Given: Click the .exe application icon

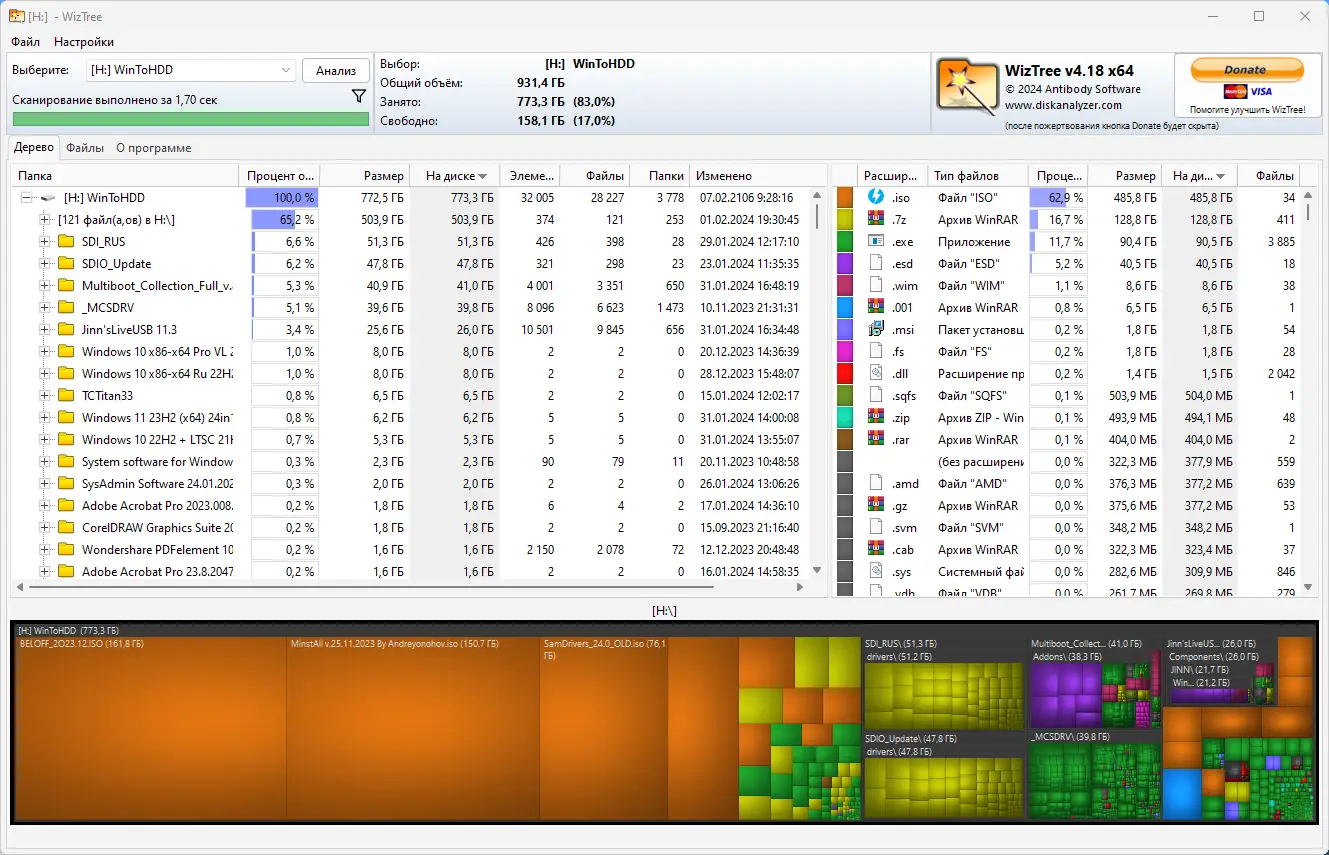Looking at the screenshot, I should [876, 241].
